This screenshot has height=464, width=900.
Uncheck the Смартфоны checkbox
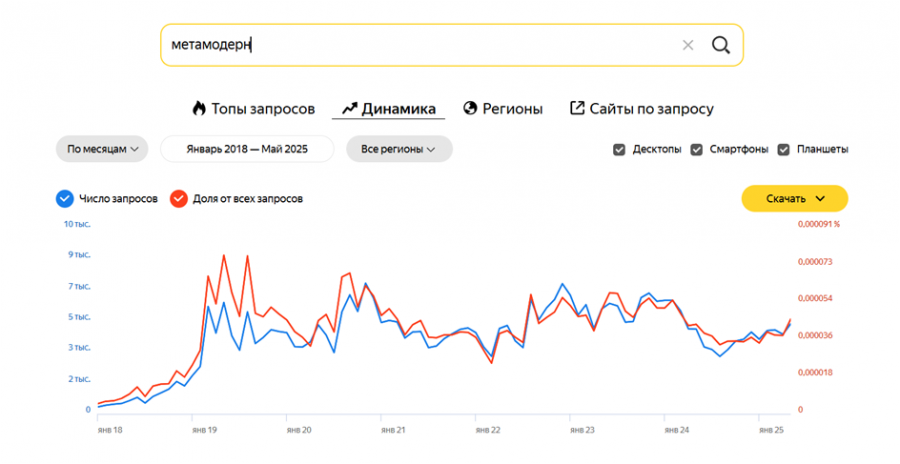696,149
